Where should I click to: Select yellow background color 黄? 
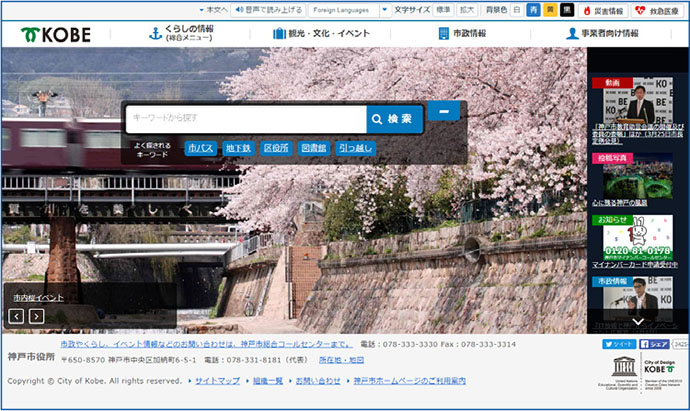click(550, 10)
